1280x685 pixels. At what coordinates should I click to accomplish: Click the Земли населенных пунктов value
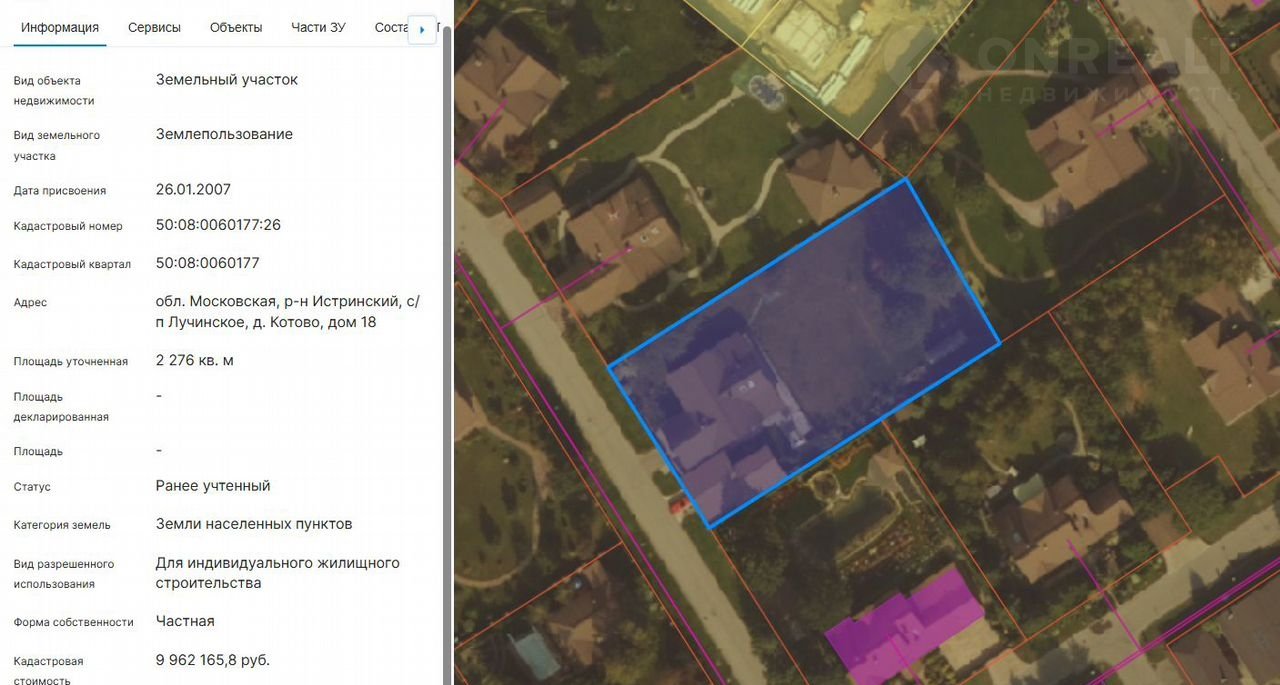[254, 524]
